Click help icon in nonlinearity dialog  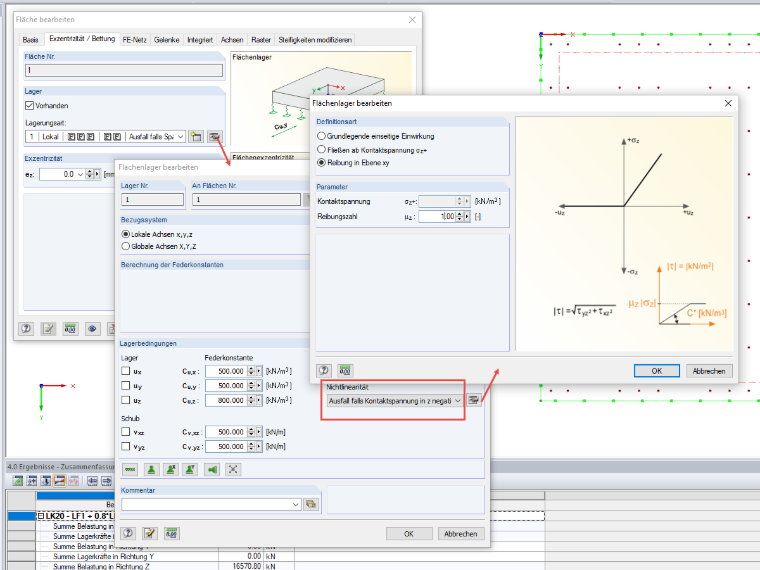[x=324, y=371]
